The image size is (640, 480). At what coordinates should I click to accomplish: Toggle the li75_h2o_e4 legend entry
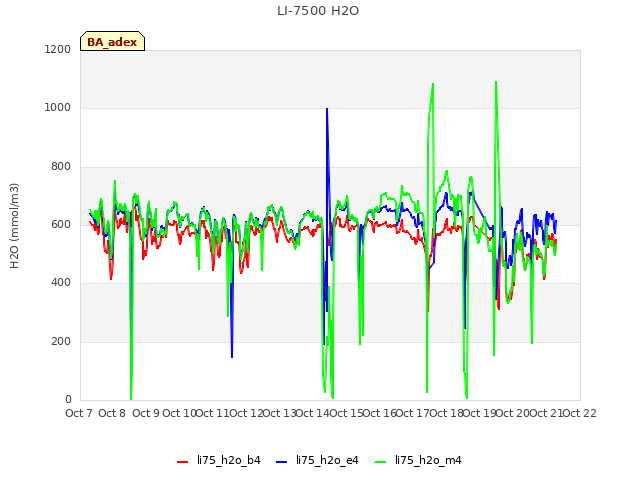point(318,460)
